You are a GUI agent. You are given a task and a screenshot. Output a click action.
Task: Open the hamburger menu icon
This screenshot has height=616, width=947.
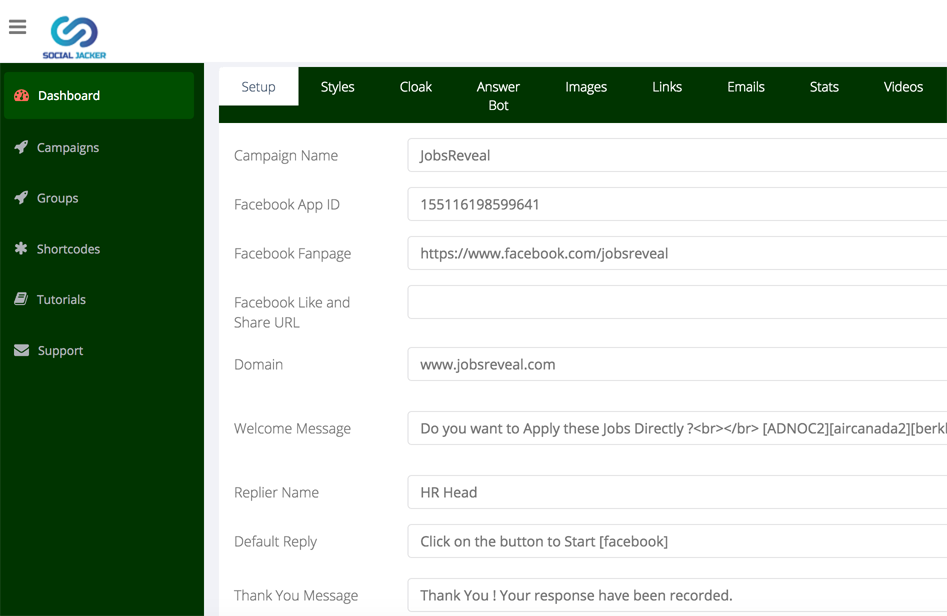(18, 27)
